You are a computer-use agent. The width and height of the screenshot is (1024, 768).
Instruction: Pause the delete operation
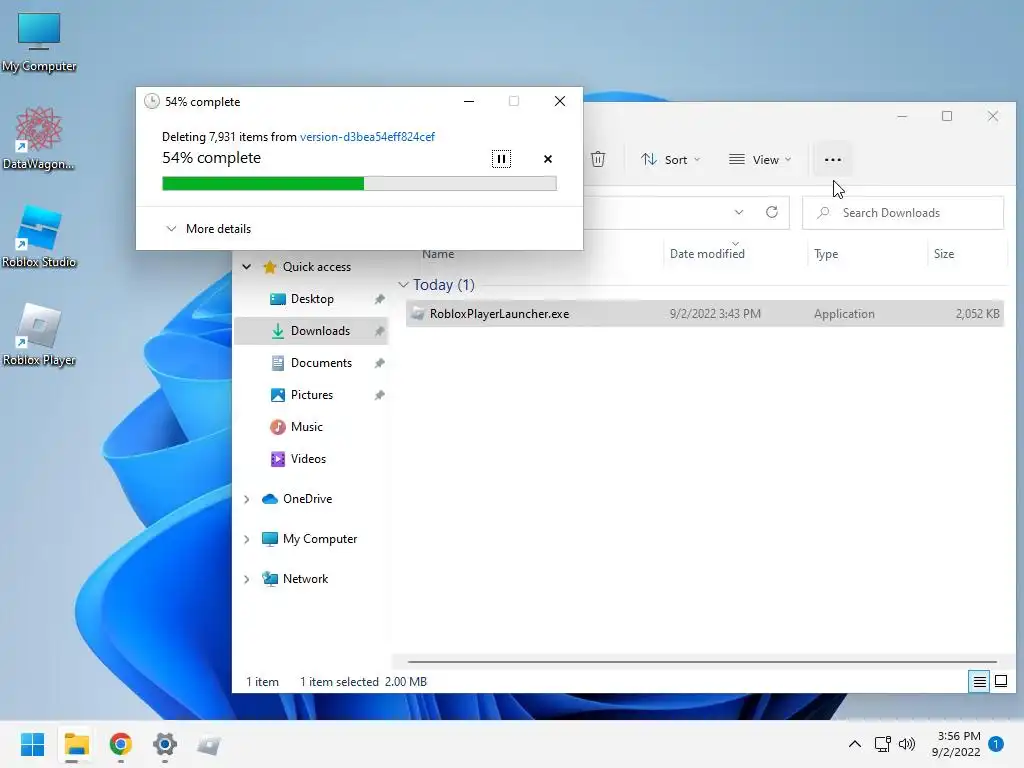501,159
